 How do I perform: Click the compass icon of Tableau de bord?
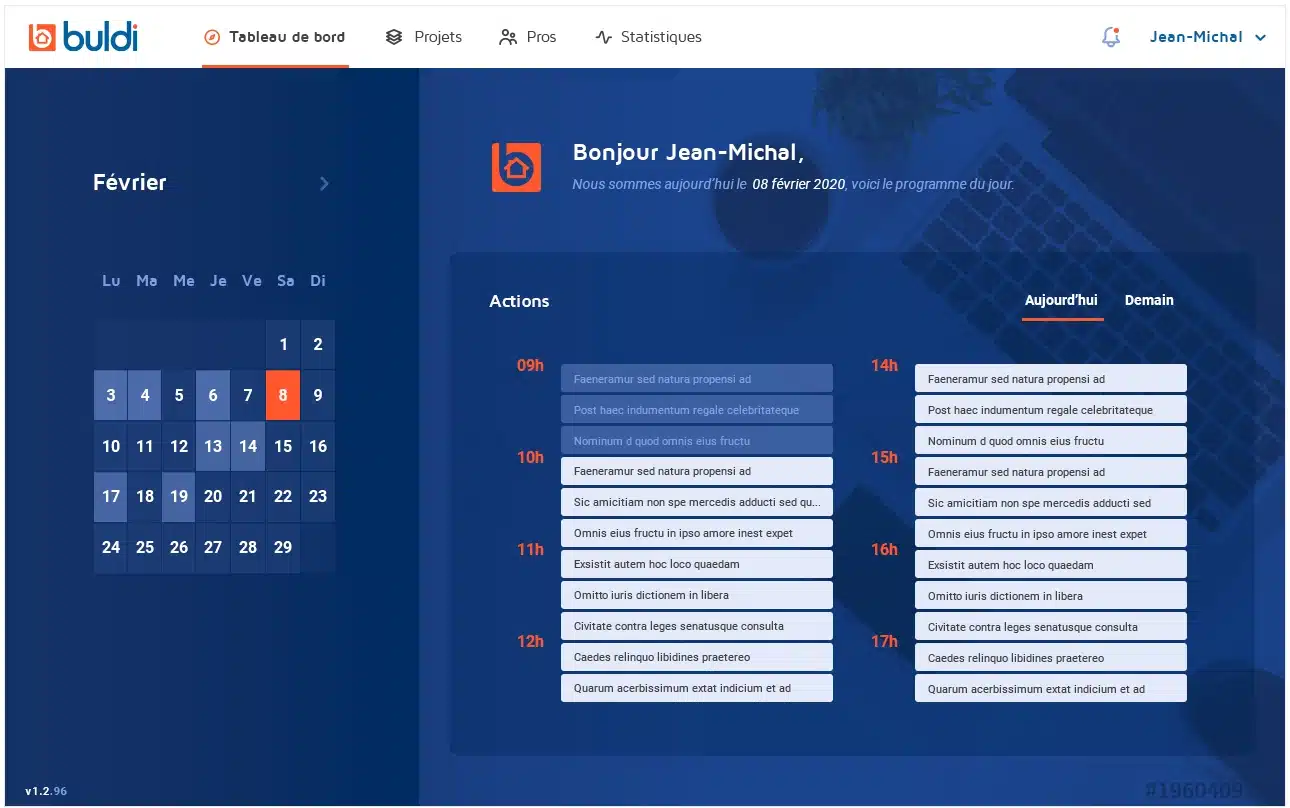tap(212, 37)
